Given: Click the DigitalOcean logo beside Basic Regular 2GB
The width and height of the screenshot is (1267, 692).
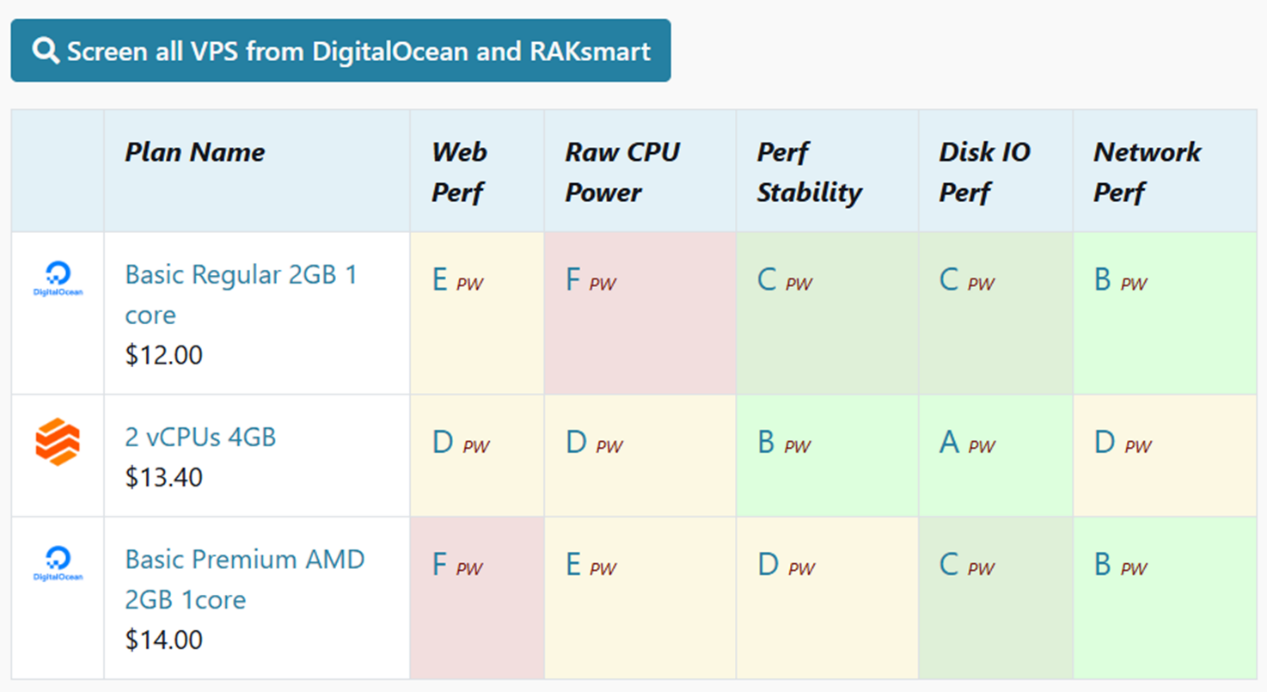Looking at the screenshot, I should pos(58,279).
